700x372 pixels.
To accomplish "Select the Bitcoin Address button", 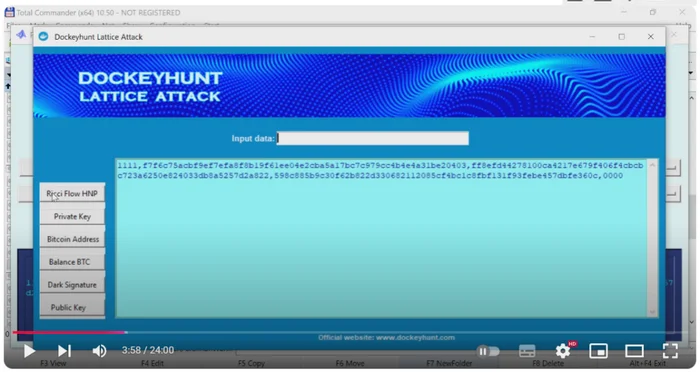I will coord(72,239).
